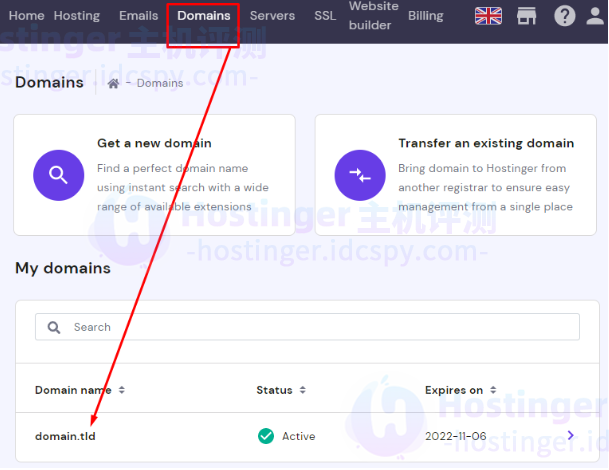Screen dimensions: 609x470
Task: Click the green Active status checkmark
Action: pyautogui.click(x=266, y=436)
